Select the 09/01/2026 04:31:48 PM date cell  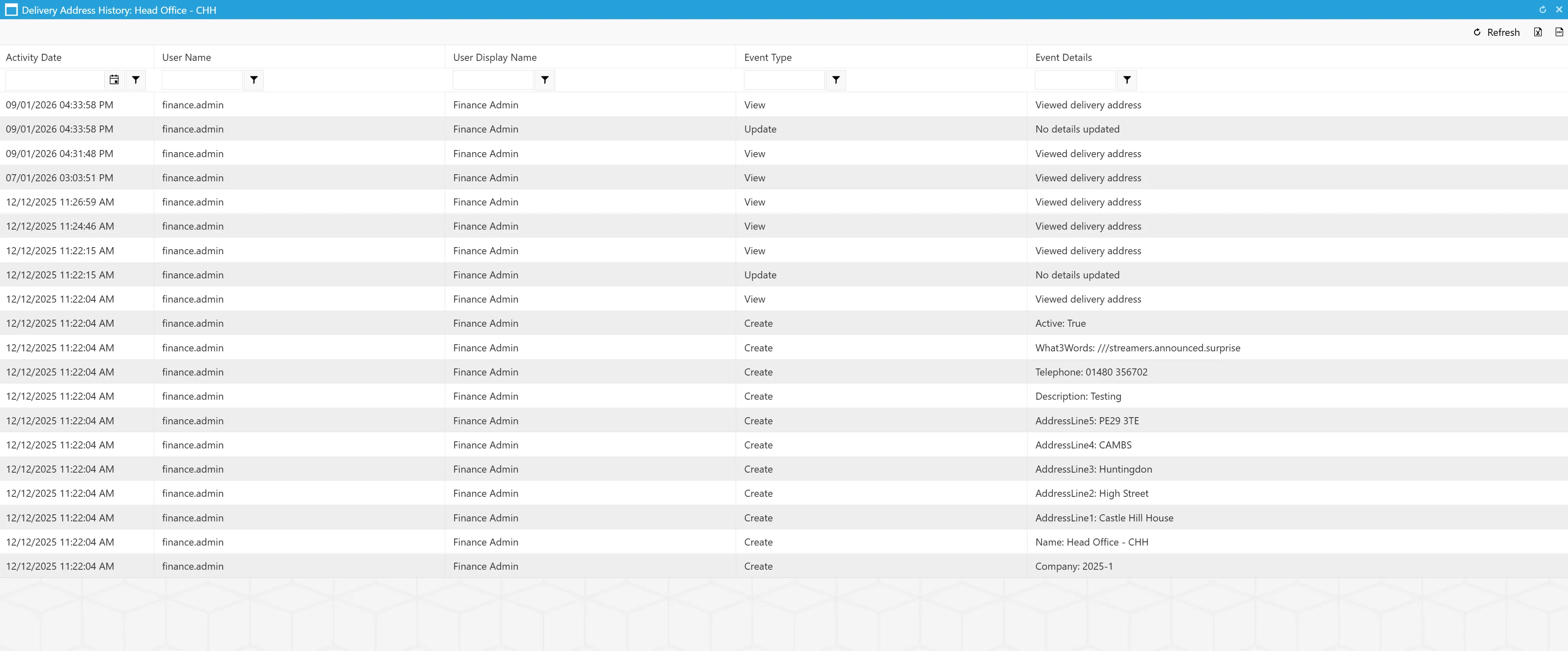(x=77, y=153)
